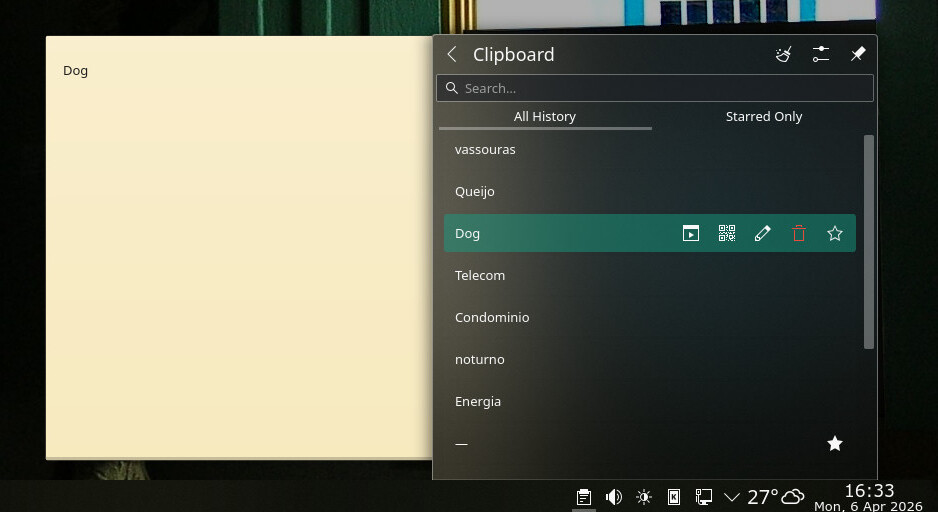Open the clock and calendar popup
The height and width of the screenshot is (512, 938).
tap(869, 497)
